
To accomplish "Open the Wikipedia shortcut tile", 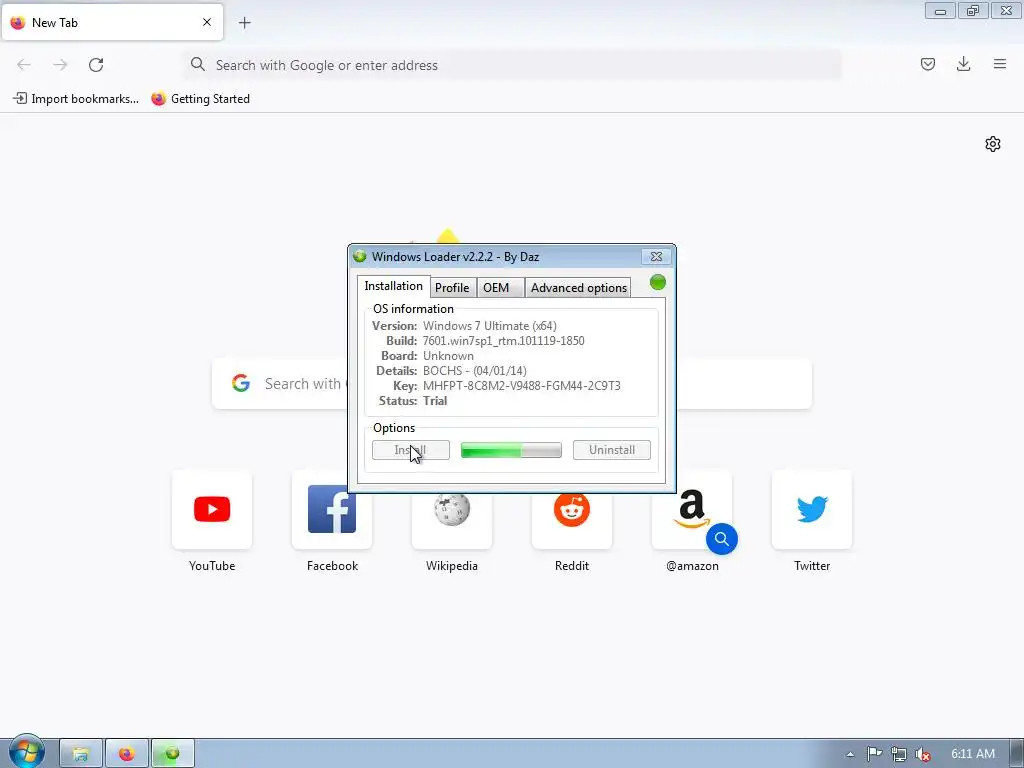I will coord(452,521).
